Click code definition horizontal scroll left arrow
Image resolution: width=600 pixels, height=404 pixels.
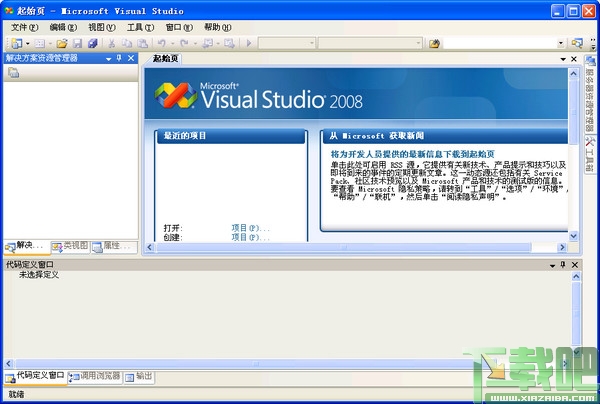point(9,363)
